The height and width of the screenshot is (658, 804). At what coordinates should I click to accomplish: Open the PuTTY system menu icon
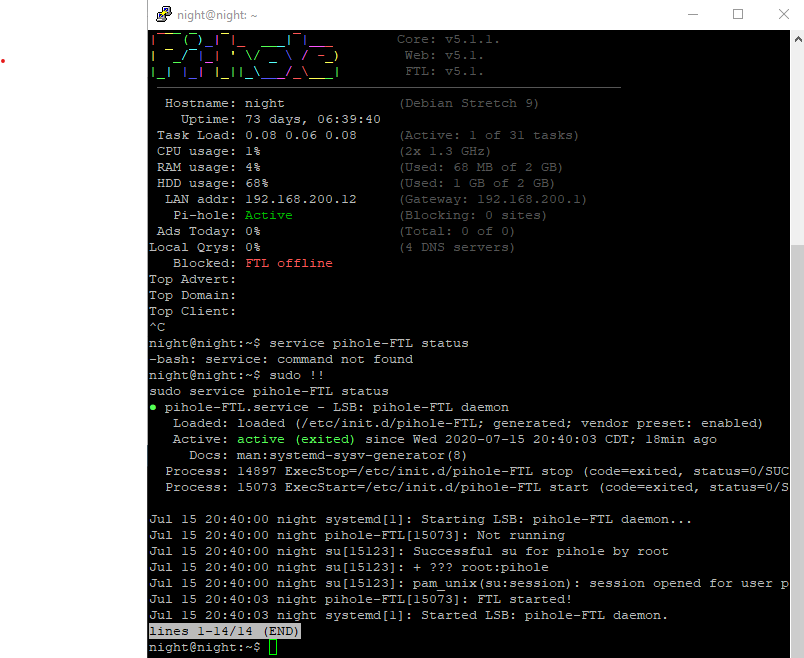tap(163, 15)
